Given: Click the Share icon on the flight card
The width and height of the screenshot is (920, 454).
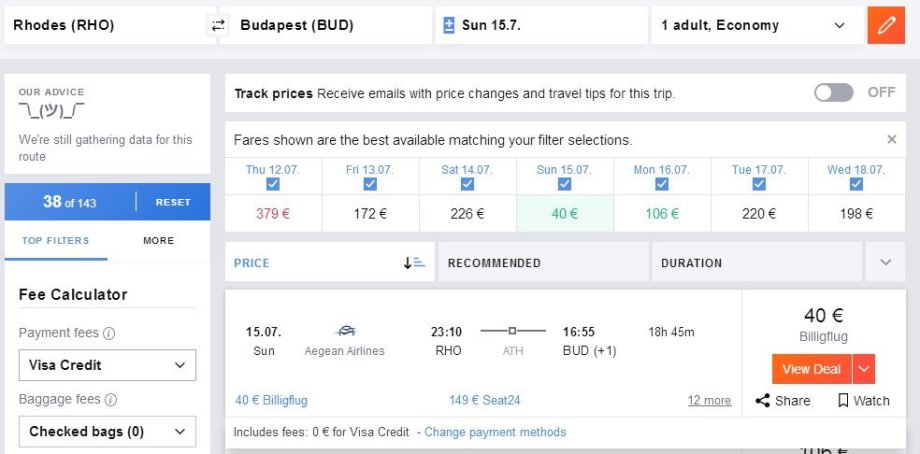Looking at the screenshot, I should (x=763, y=401).
